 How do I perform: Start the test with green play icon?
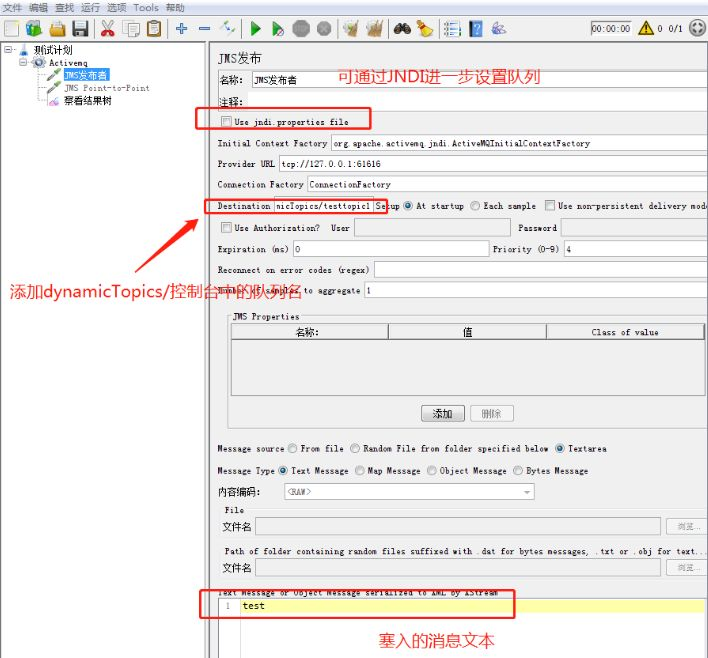tap(256, 29)
